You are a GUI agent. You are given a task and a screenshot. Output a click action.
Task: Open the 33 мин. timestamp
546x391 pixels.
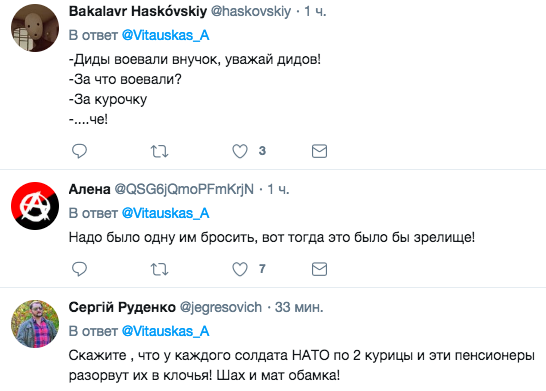click(299, 307)
